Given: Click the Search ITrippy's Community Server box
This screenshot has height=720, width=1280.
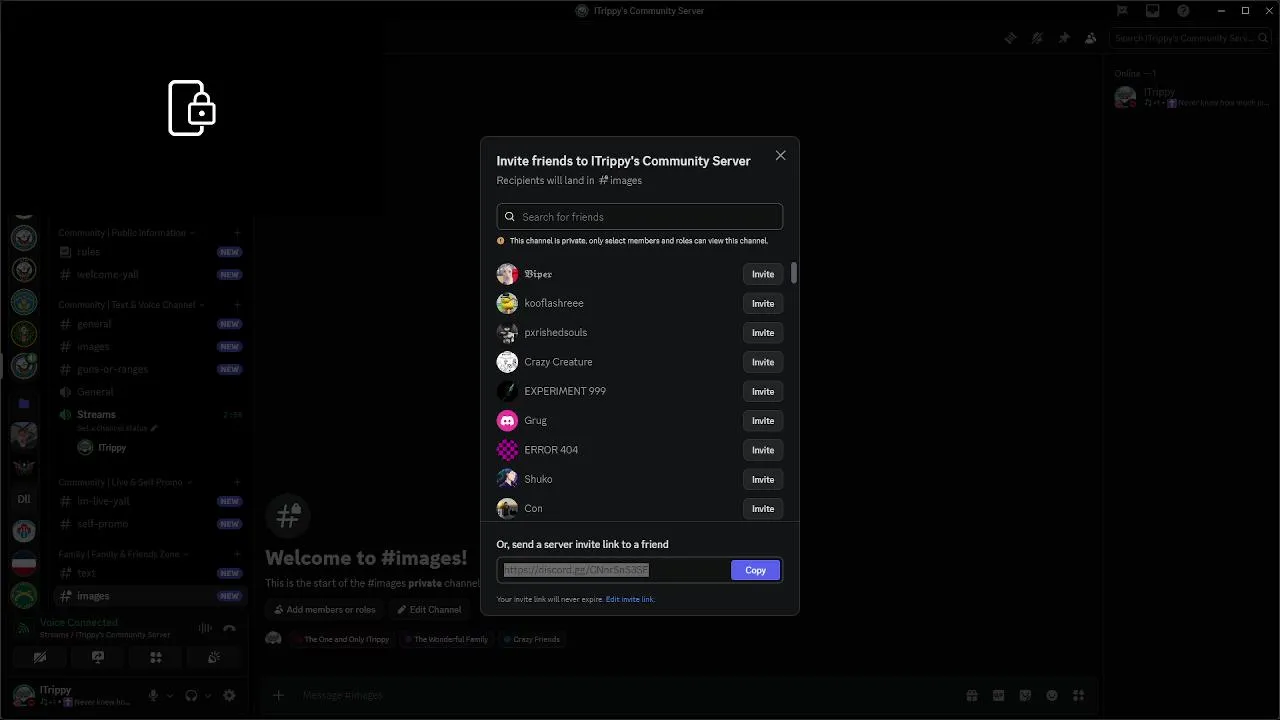Looking at the screenshot, I should 1189,38.
